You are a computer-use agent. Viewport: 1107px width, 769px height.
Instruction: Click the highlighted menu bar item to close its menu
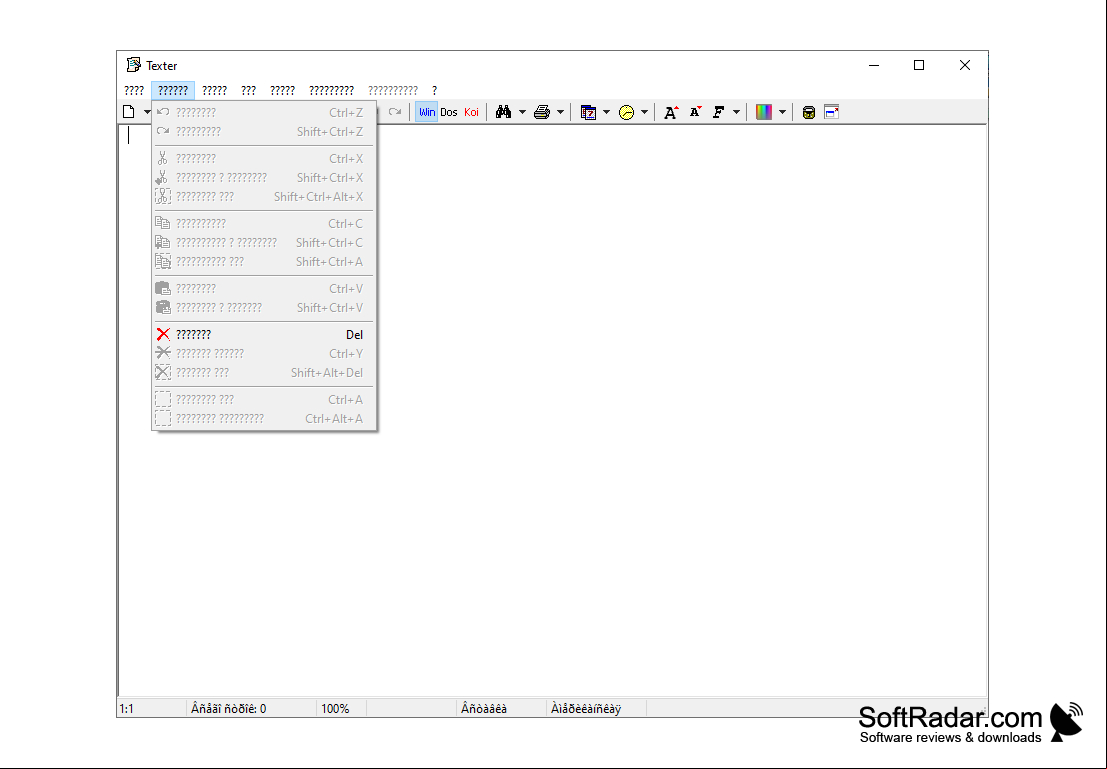click(173, 90)
